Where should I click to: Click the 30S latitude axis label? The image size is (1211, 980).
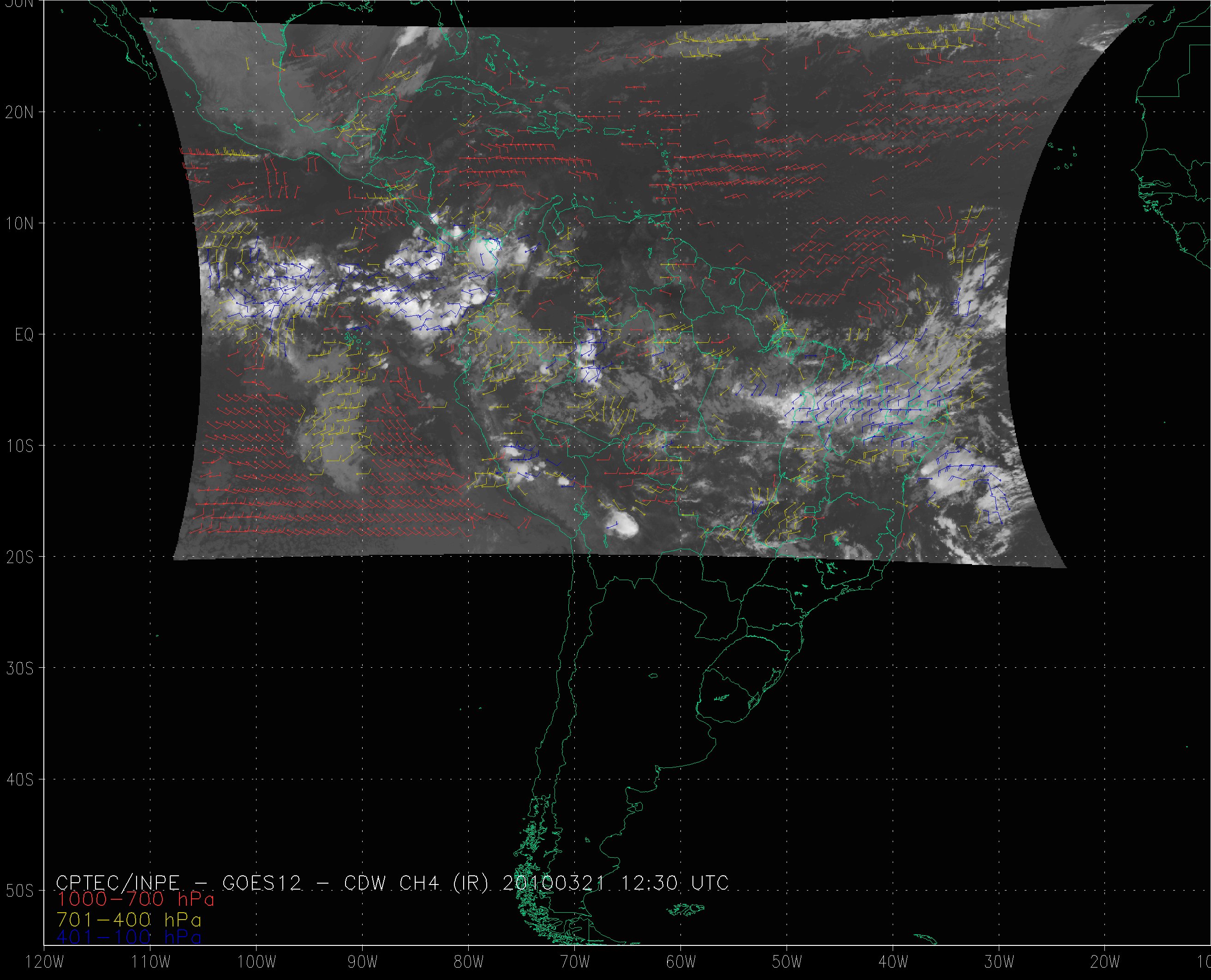point(19,668)
